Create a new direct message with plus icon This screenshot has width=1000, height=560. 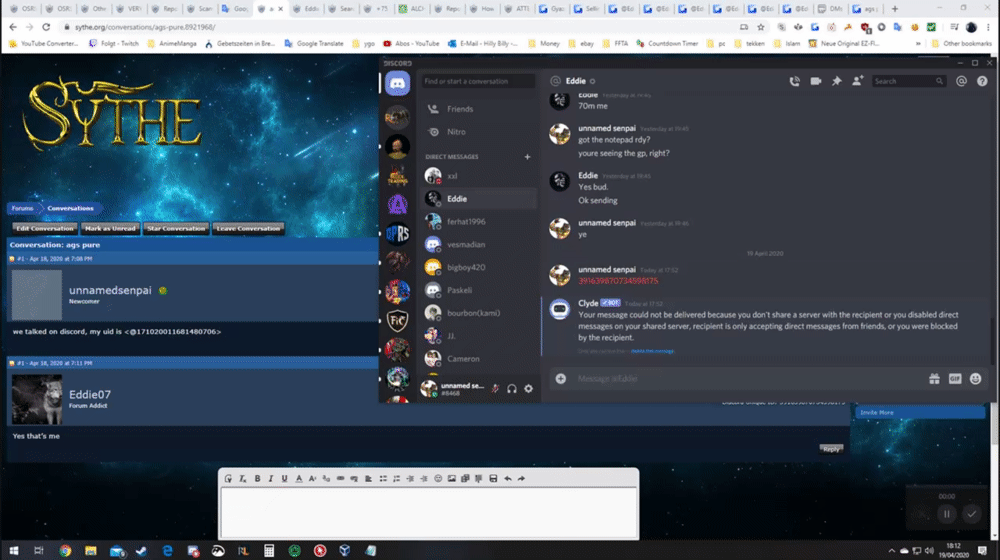[x=527, y=156]
